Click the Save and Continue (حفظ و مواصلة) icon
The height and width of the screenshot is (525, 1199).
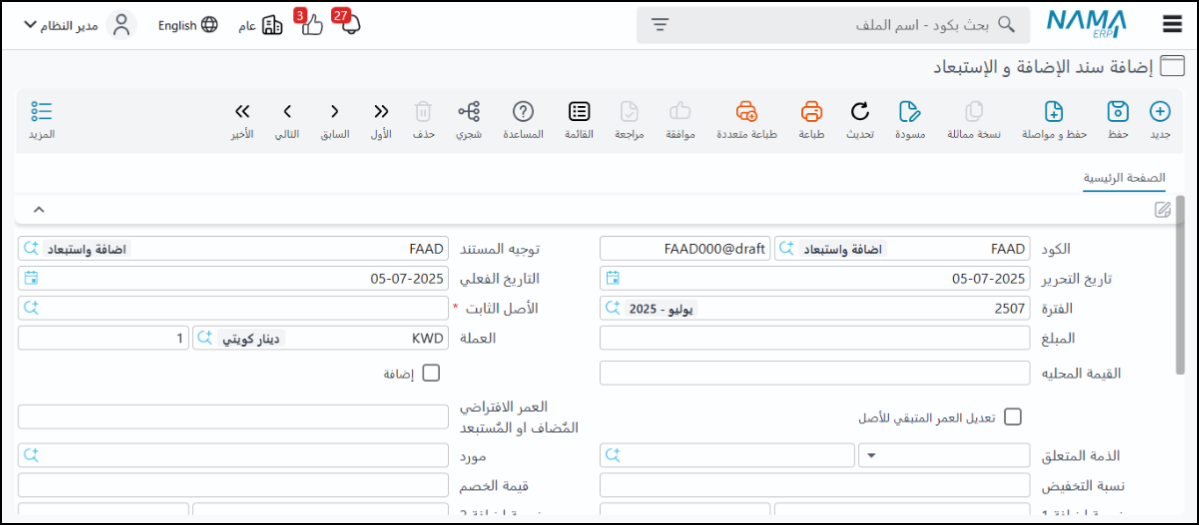click(x=1053, y=112)
